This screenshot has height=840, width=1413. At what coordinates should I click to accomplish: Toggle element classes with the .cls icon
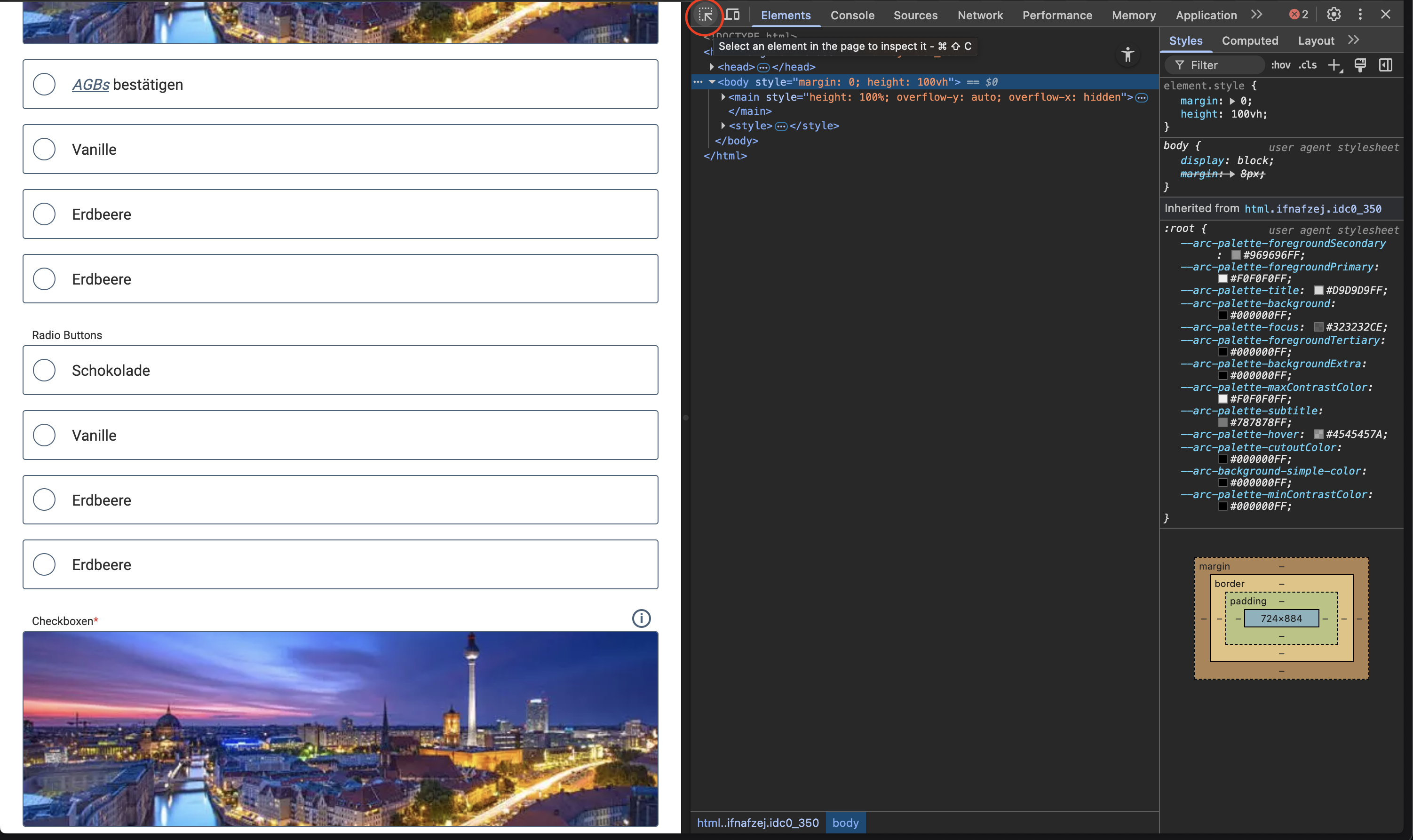[1307, 65]
